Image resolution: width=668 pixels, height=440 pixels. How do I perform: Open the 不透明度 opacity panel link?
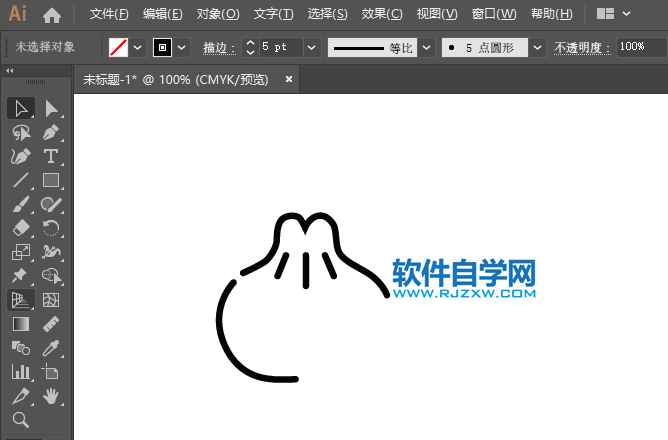point(582,48)
